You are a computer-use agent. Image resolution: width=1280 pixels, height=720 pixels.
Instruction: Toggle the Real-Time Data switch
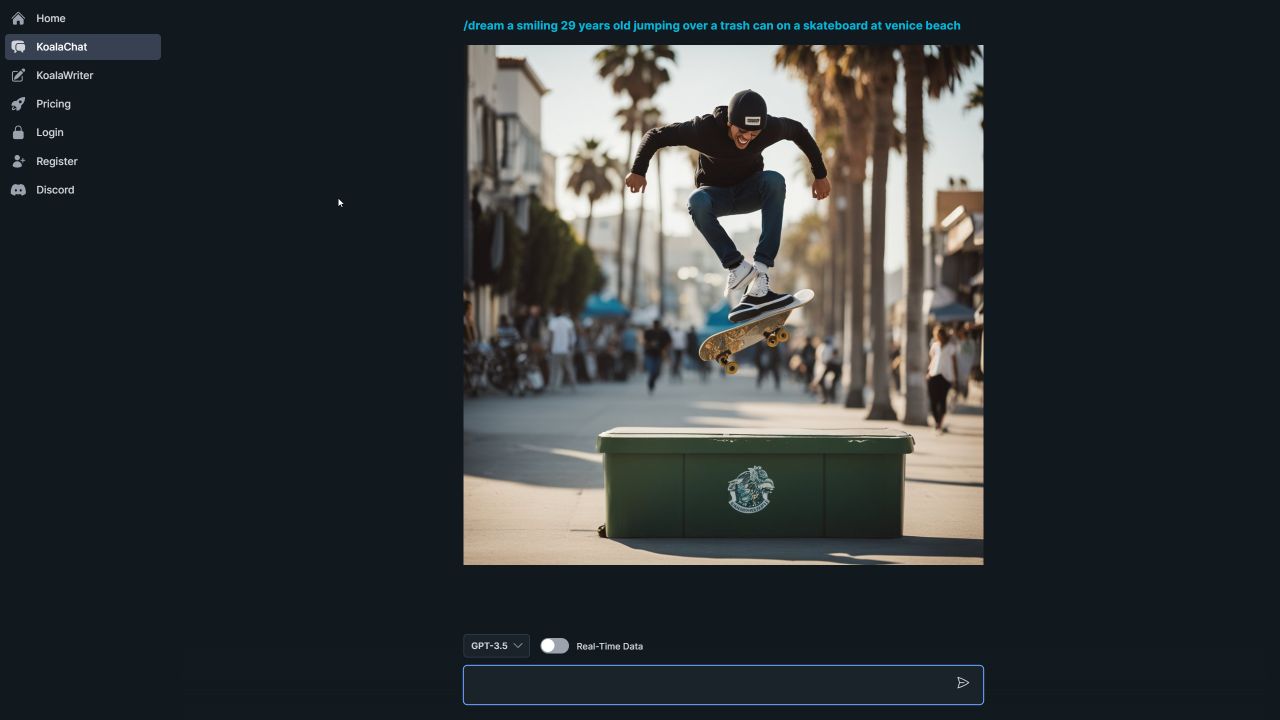(554, 646)
